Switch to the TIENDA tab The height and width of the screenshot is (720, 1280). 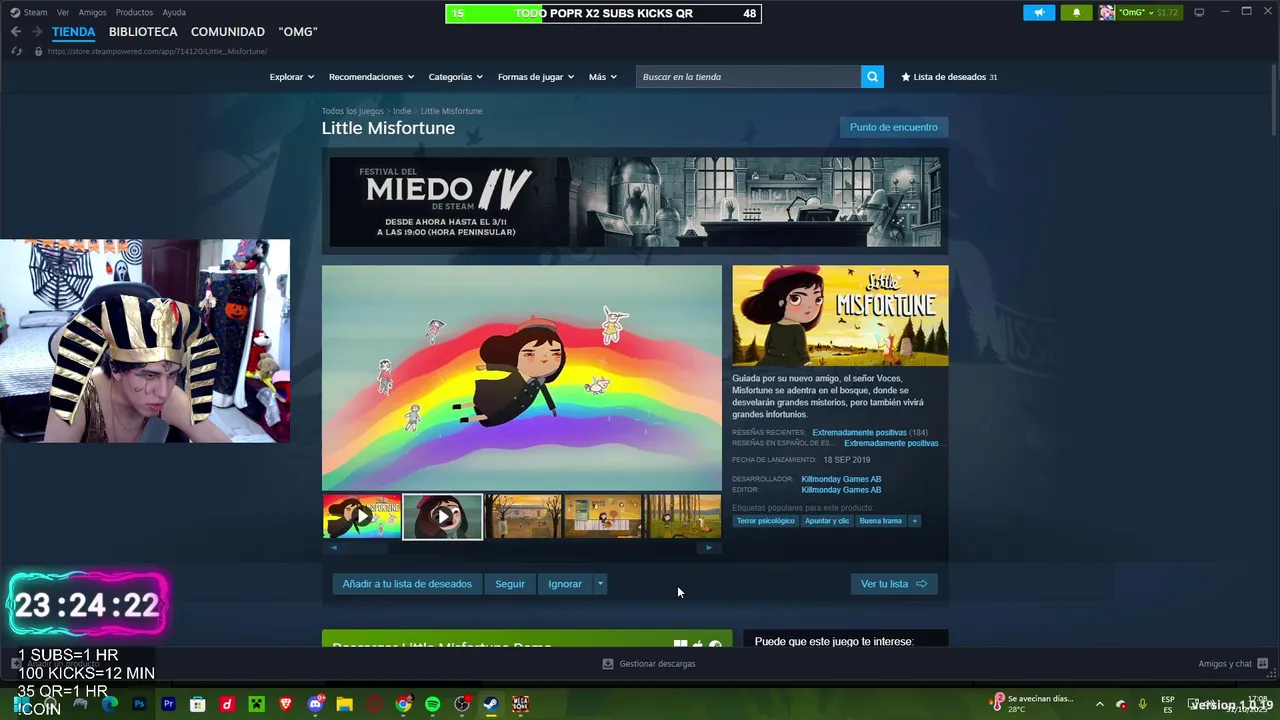[73, 32]
